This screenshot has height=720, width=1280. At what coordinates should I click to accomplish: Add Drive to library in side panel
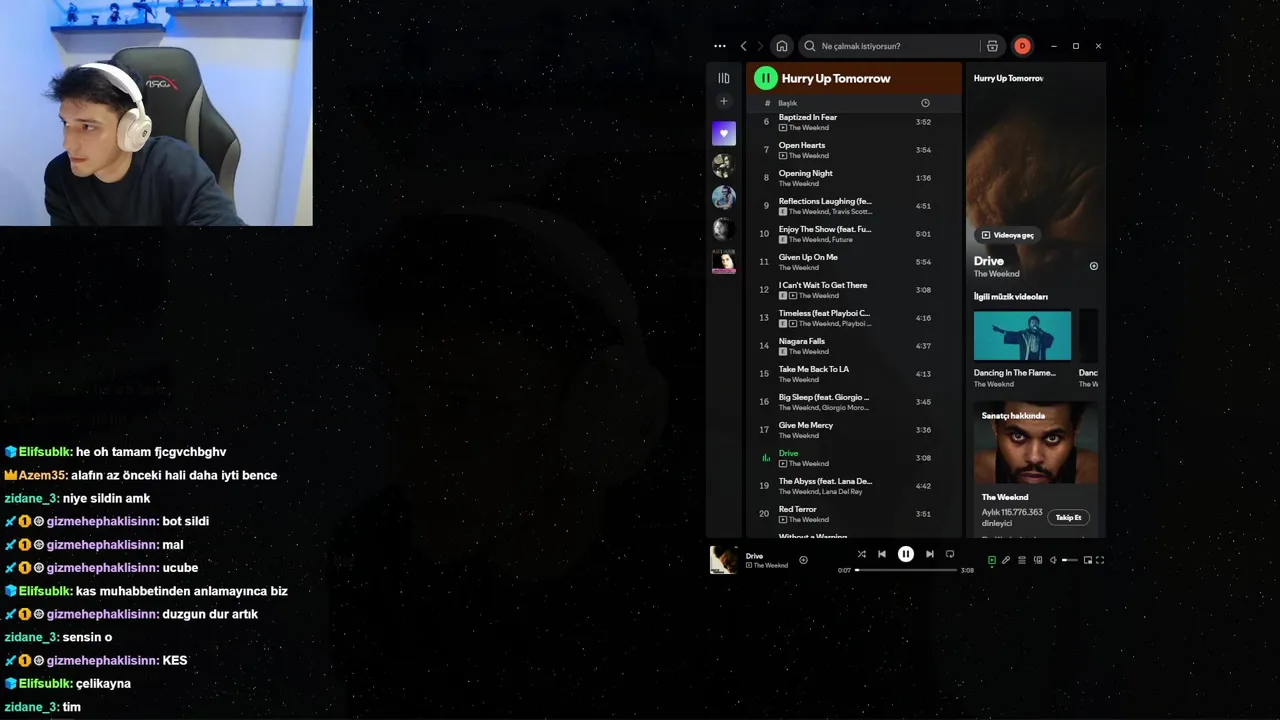(1093, 266)
